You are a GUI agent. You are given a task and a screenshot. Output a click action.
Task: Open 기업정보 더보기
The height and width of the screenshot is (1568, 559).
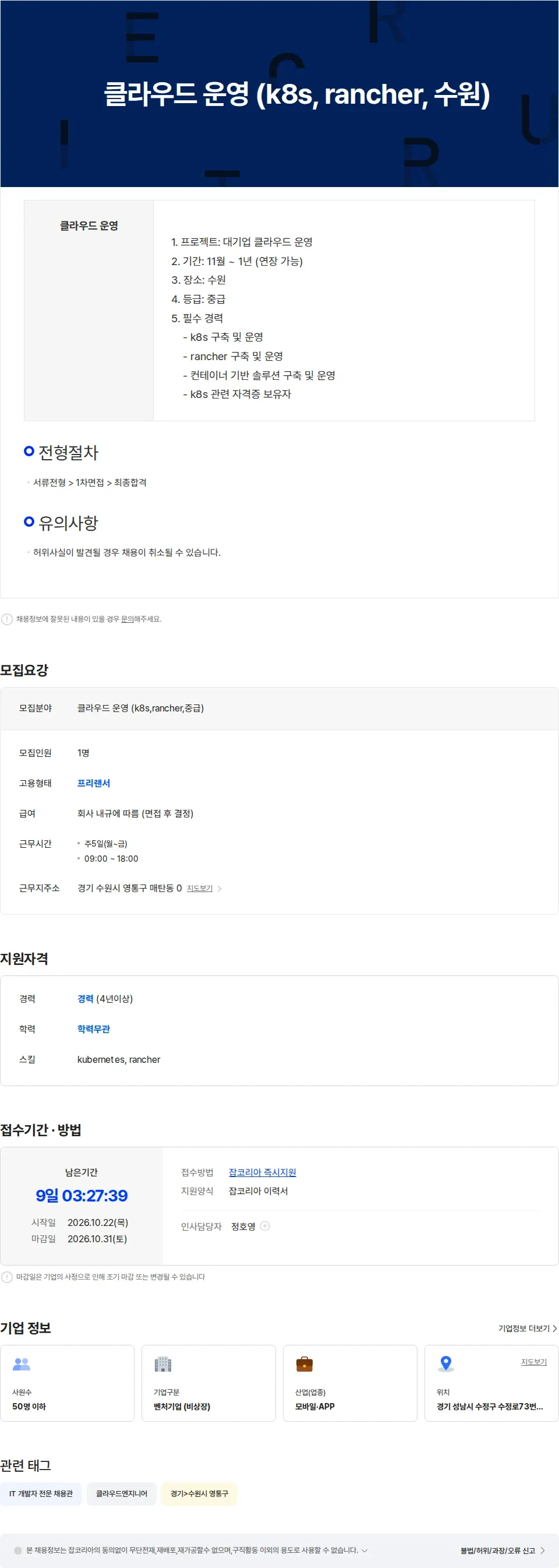[528, 1328]
